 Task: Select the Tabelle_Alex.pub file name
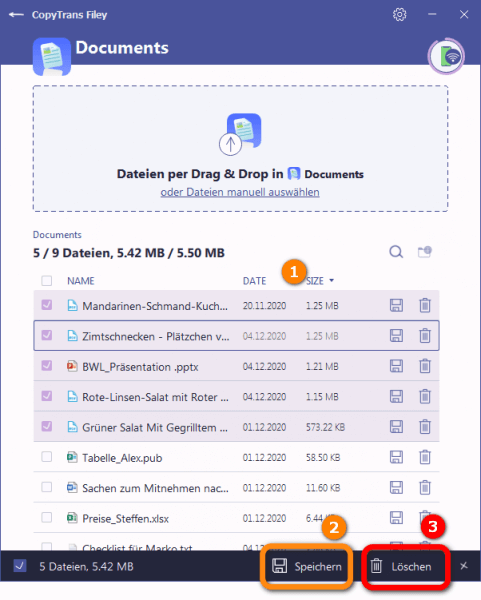click(x=122, y=458)
